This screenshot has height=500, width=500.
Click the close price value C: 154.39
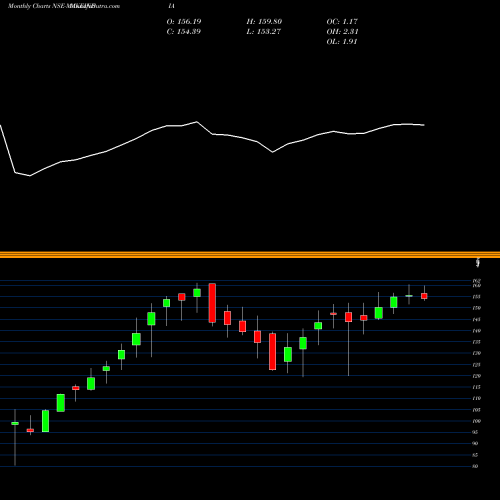click(184, 32)
